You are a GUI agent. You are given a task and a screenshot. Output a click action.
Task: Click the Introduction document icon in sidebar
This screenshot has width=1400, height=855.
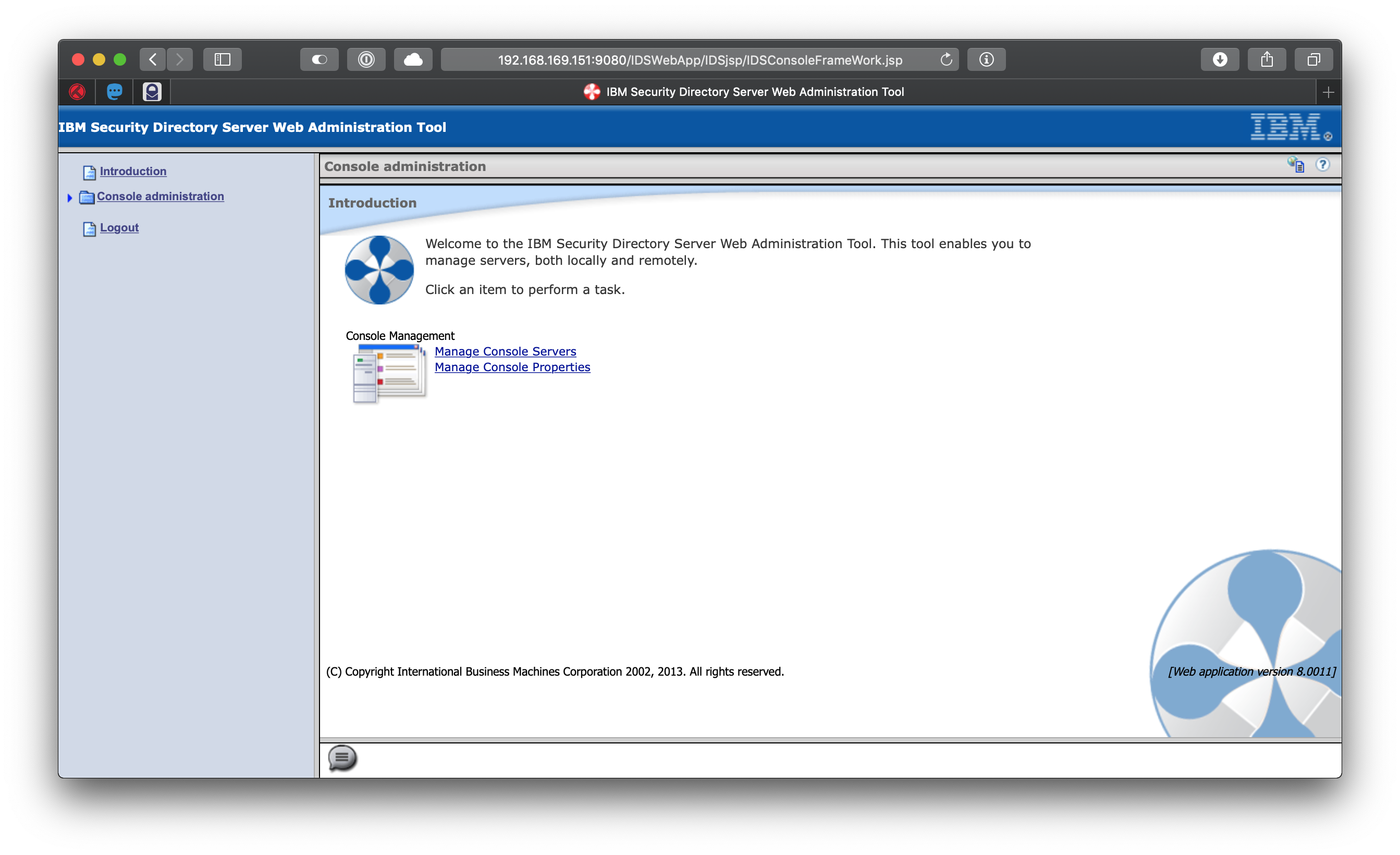pyautogui.click(x=89, y=171)
